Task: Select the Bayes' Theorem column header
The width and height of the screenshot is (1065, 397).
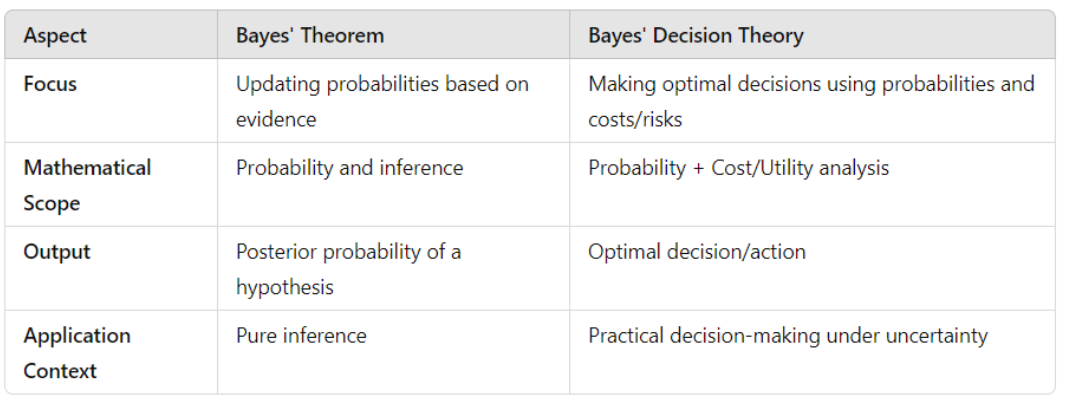Action: coord(310,35)
